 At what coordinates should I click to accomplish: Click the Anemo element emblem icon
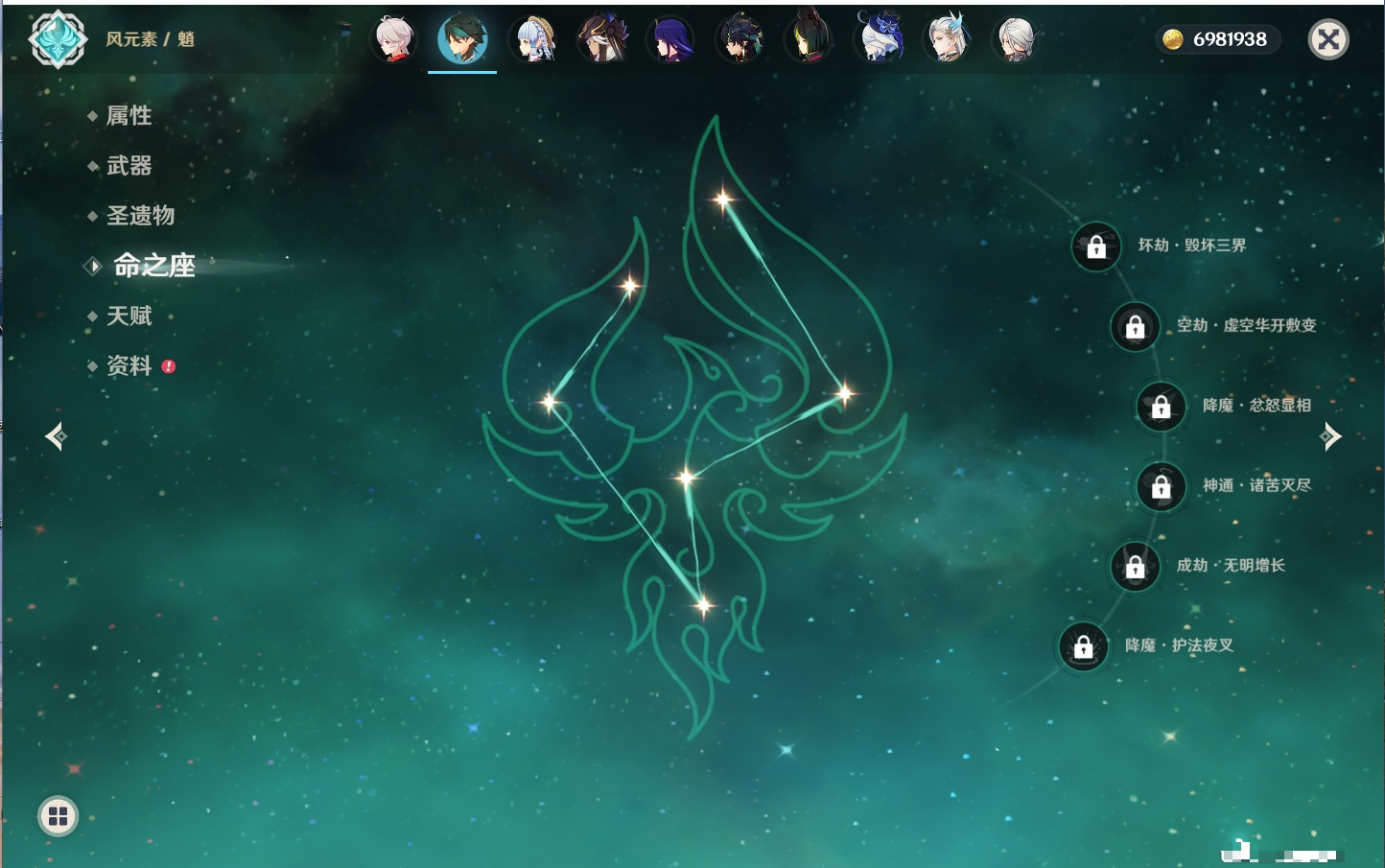pos(58,39)
